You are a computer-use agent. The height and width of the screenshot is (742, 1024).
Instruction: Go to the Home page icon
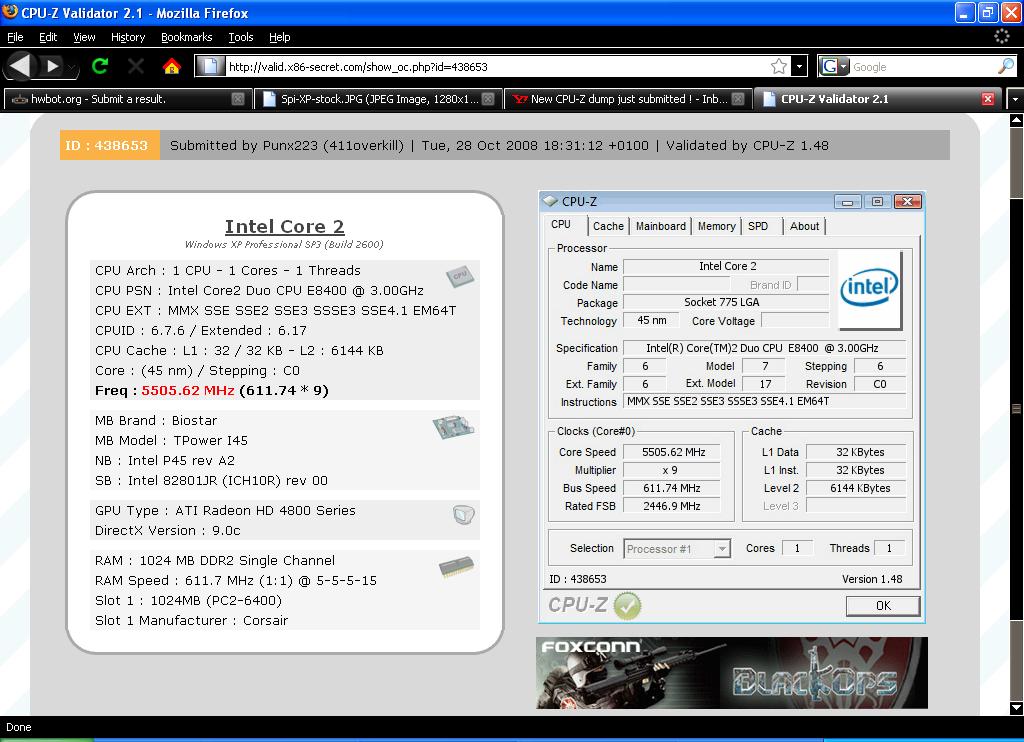tap(172, 66)
